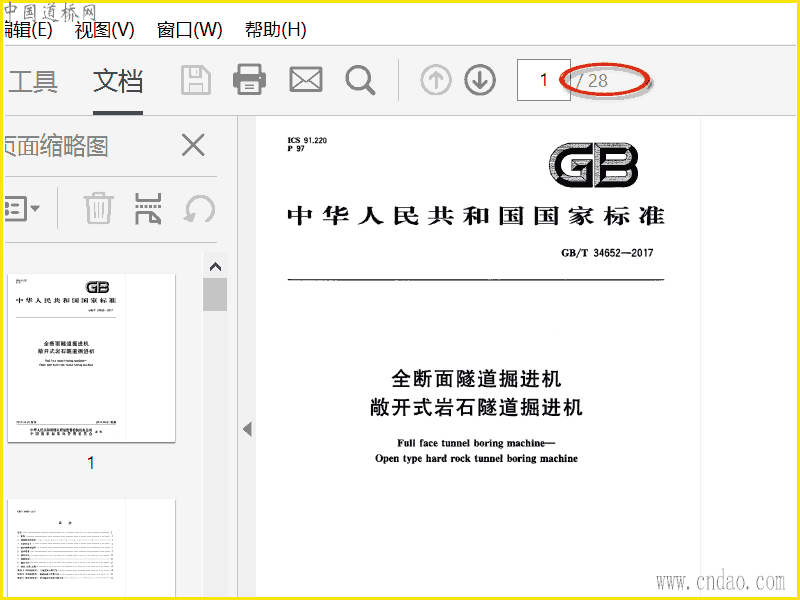
Task: Click the text Open type hard rock tunnel
Action: [x=440, y=458]
